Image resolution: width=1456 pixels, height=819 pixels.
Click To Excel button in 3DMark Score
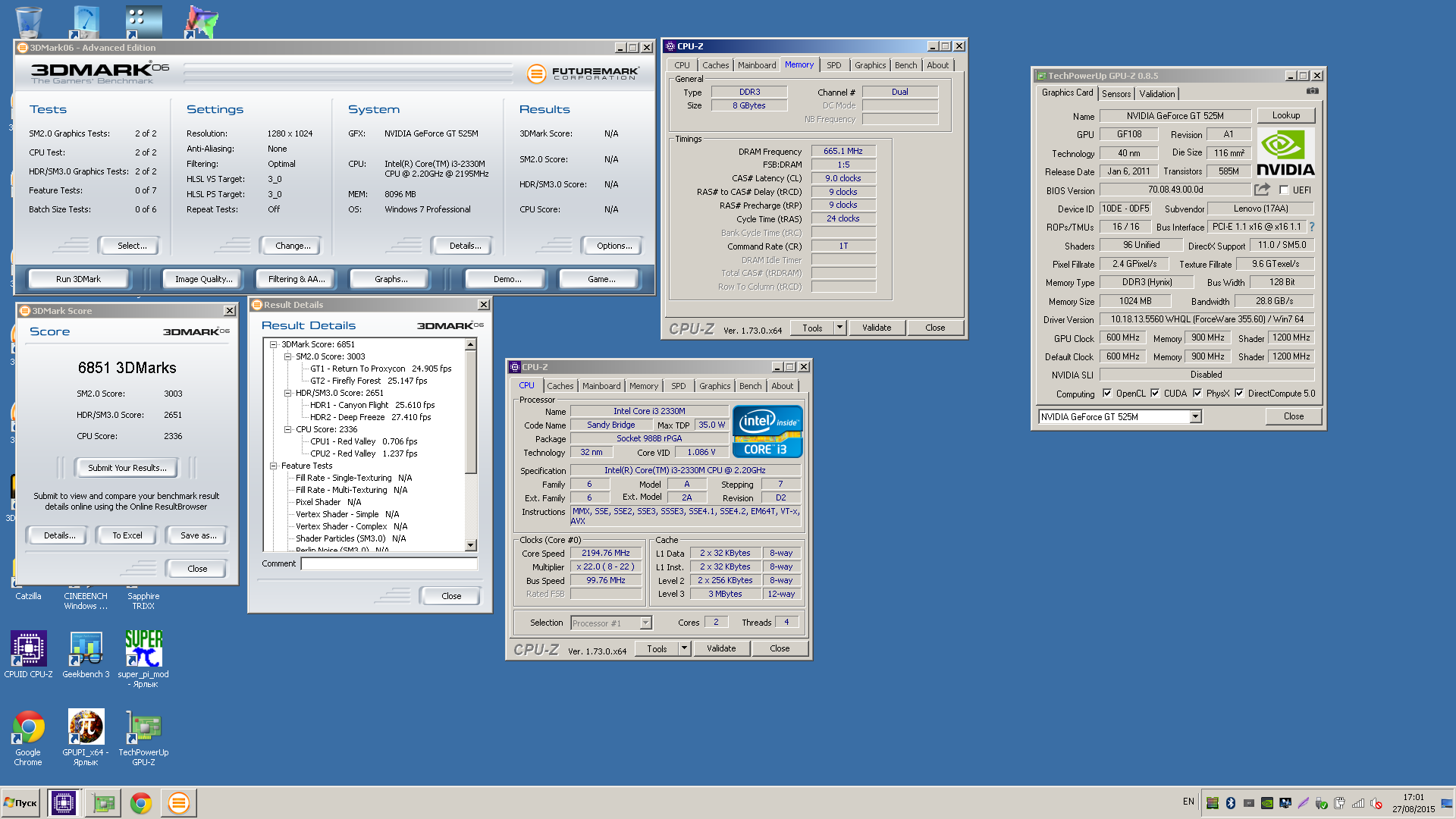127,535
